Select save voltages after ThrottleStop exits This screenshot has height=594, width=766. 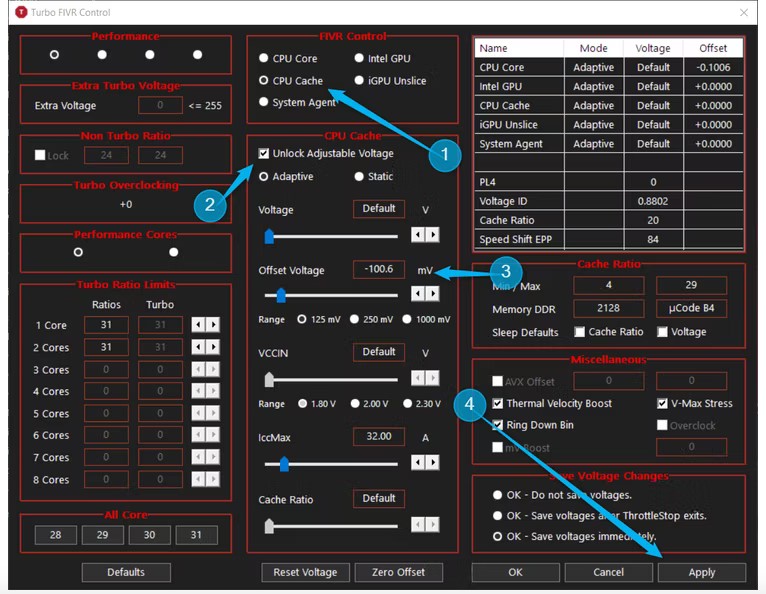click(x=497, y=515)
